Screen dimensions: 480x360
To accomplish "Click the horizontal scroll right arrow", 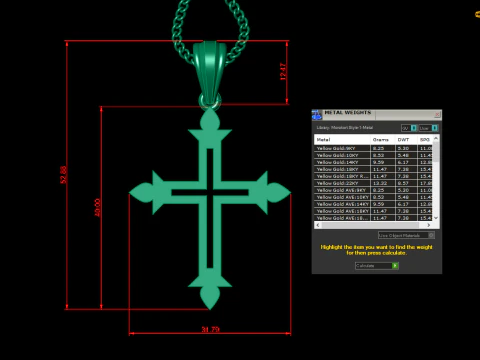I will click(429, 225).
